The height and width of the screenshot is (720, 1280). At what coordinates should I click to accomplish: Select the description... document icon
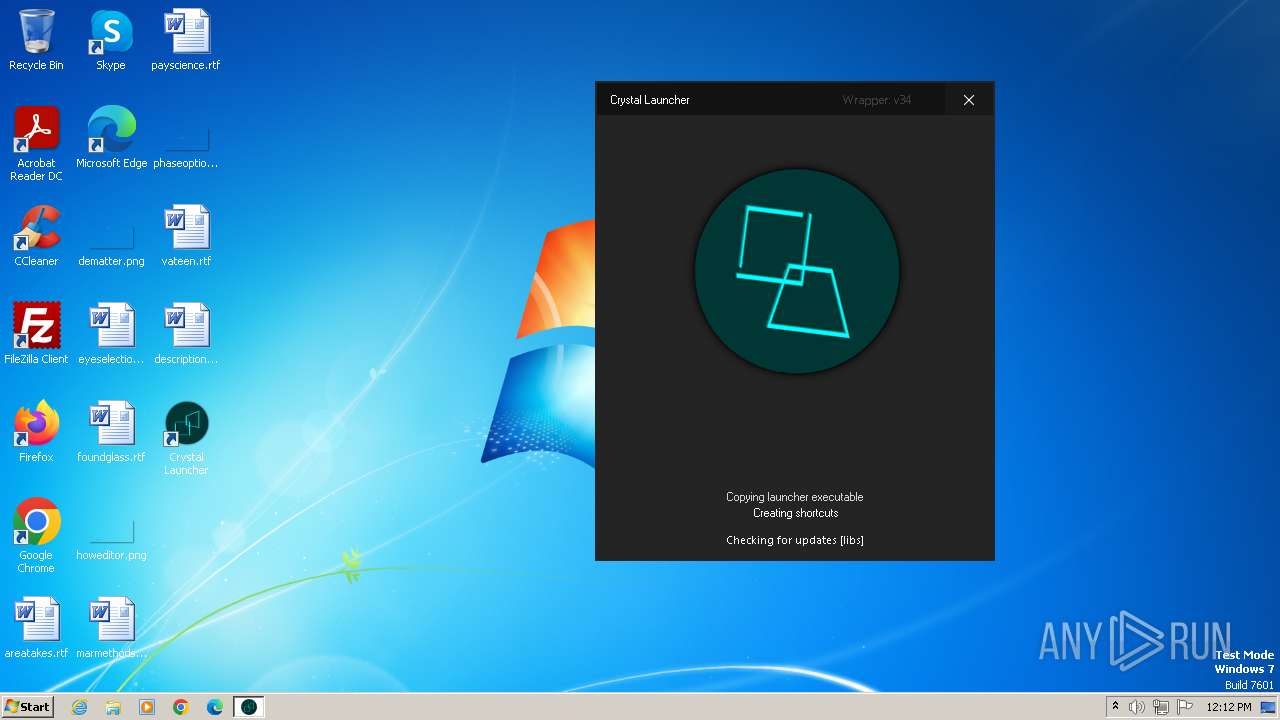pyautogui.click(x=186, y=334)
